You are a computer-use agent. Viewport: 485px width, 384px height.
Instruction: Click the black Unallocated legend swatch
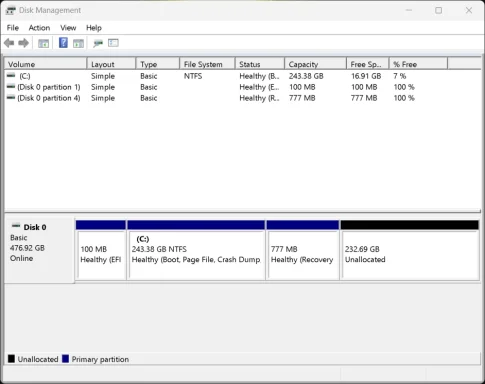[11, 359]
